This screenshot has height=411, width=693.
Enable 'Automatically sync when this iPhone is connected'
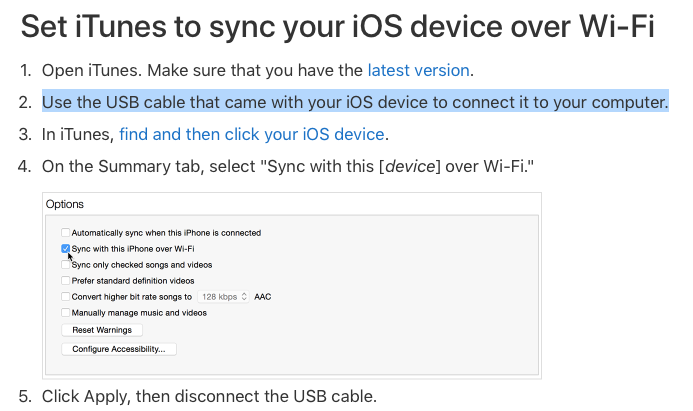pyautogui.click(x=66, y=233)
